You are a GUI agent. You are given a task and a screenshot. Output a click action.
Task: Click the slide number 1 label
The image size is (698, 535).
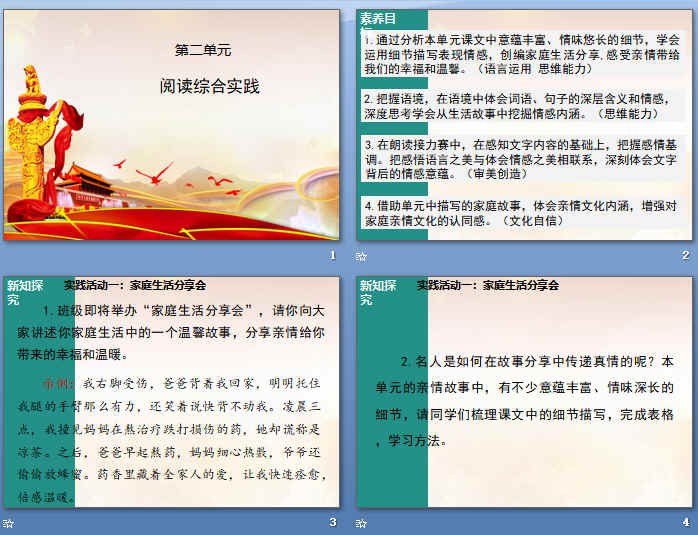pyautogui.click(x=332, y=256)
